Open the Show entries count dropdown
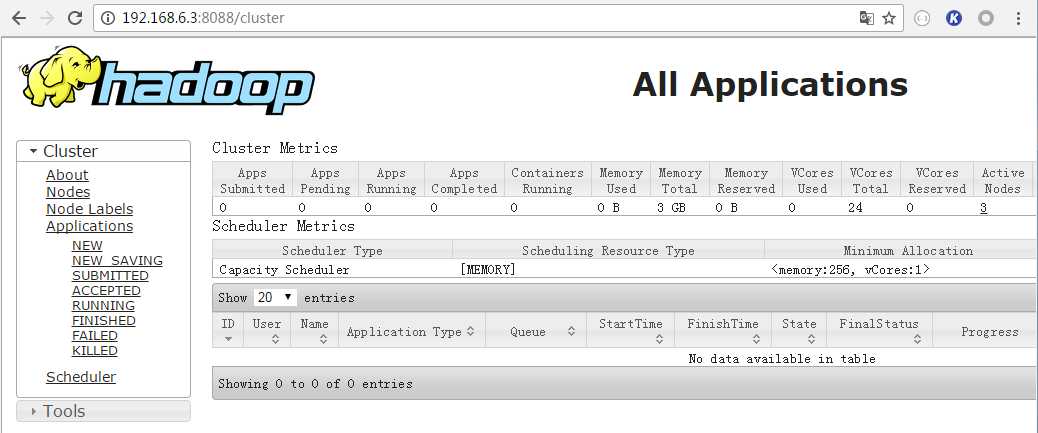Image resolution: width=1038 pixels, height=433 pixels. (275, 298)
